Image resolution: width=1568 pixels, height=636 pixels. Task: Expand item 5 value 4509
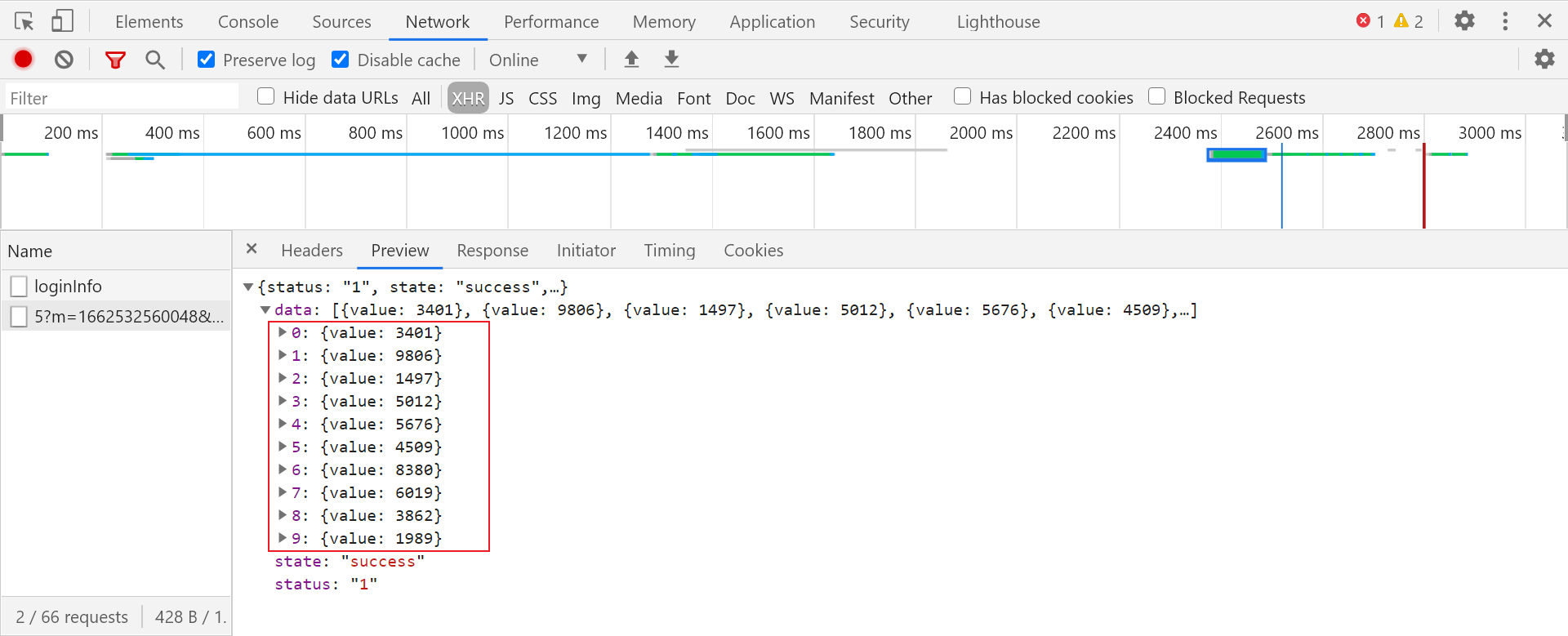283,447
